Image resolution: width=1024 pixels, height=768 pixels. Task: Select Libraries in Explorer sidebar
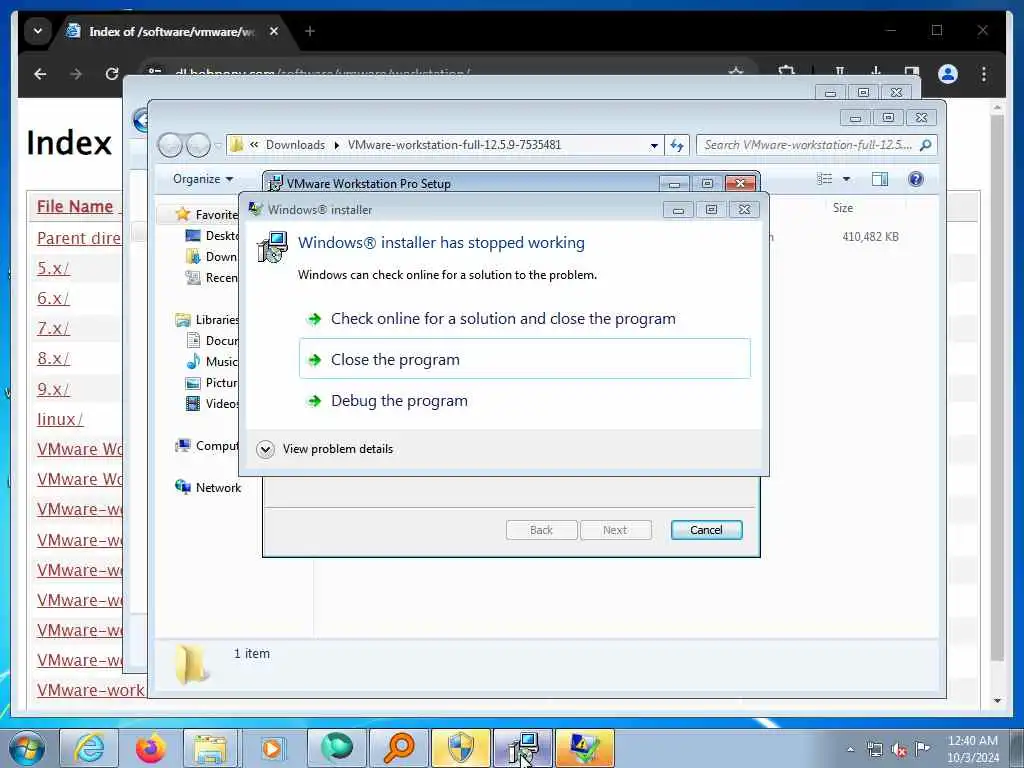[207, 319]
